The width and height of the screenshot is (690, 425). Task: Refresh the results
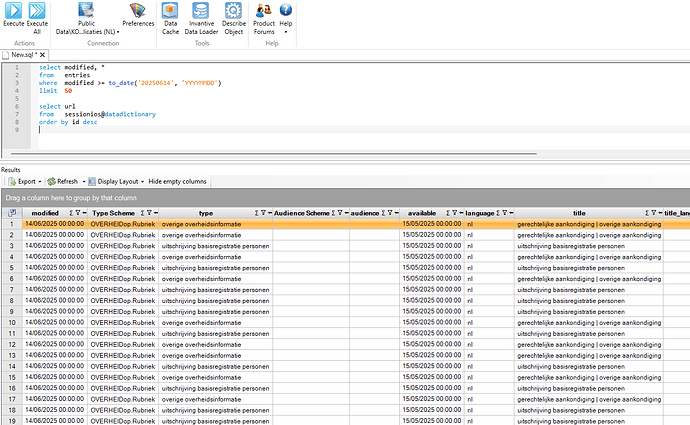pos(62,181)
